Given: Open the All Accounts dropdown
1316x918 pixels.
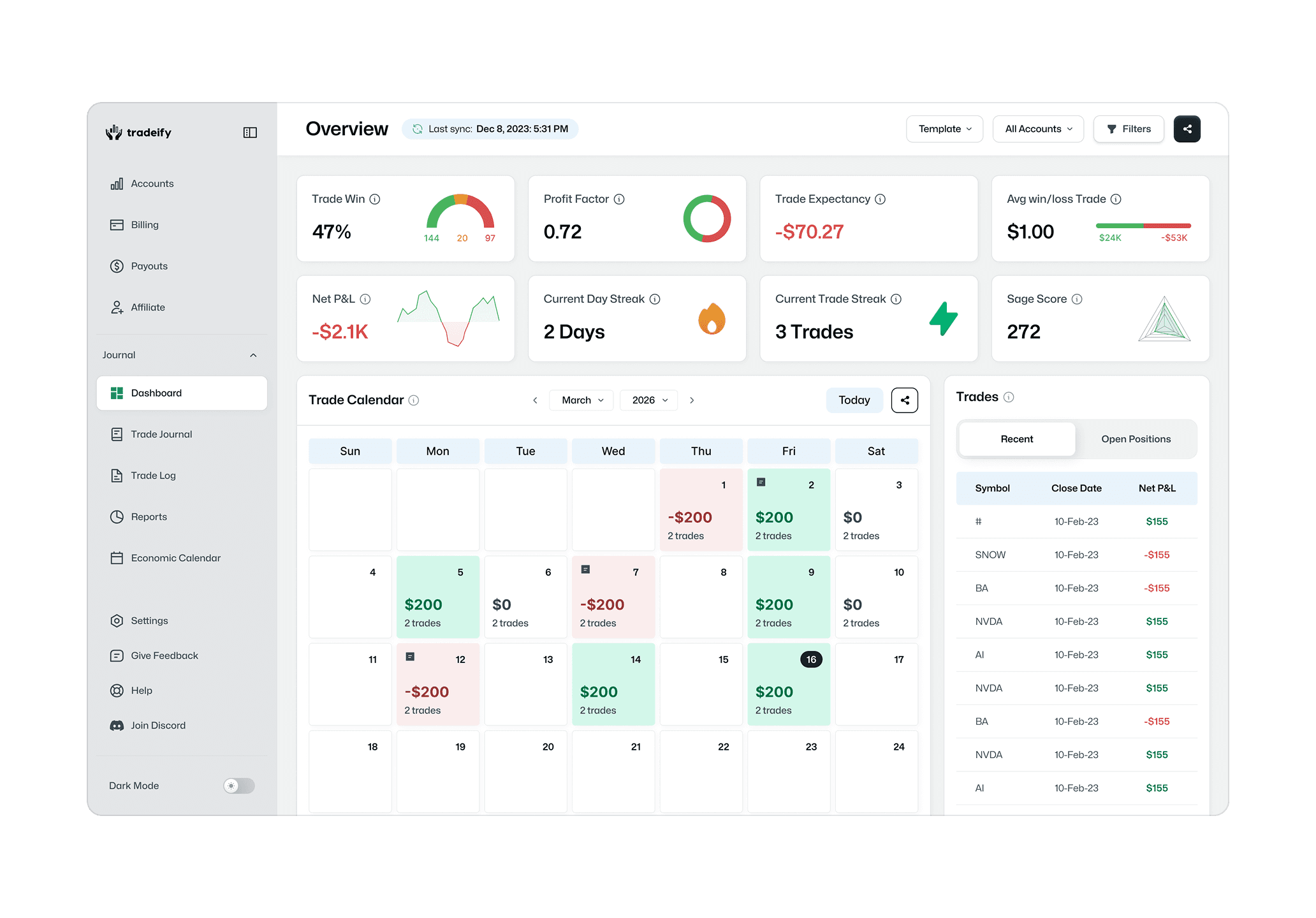Looking at the screenshot, I should click(x=1038, y=129).
